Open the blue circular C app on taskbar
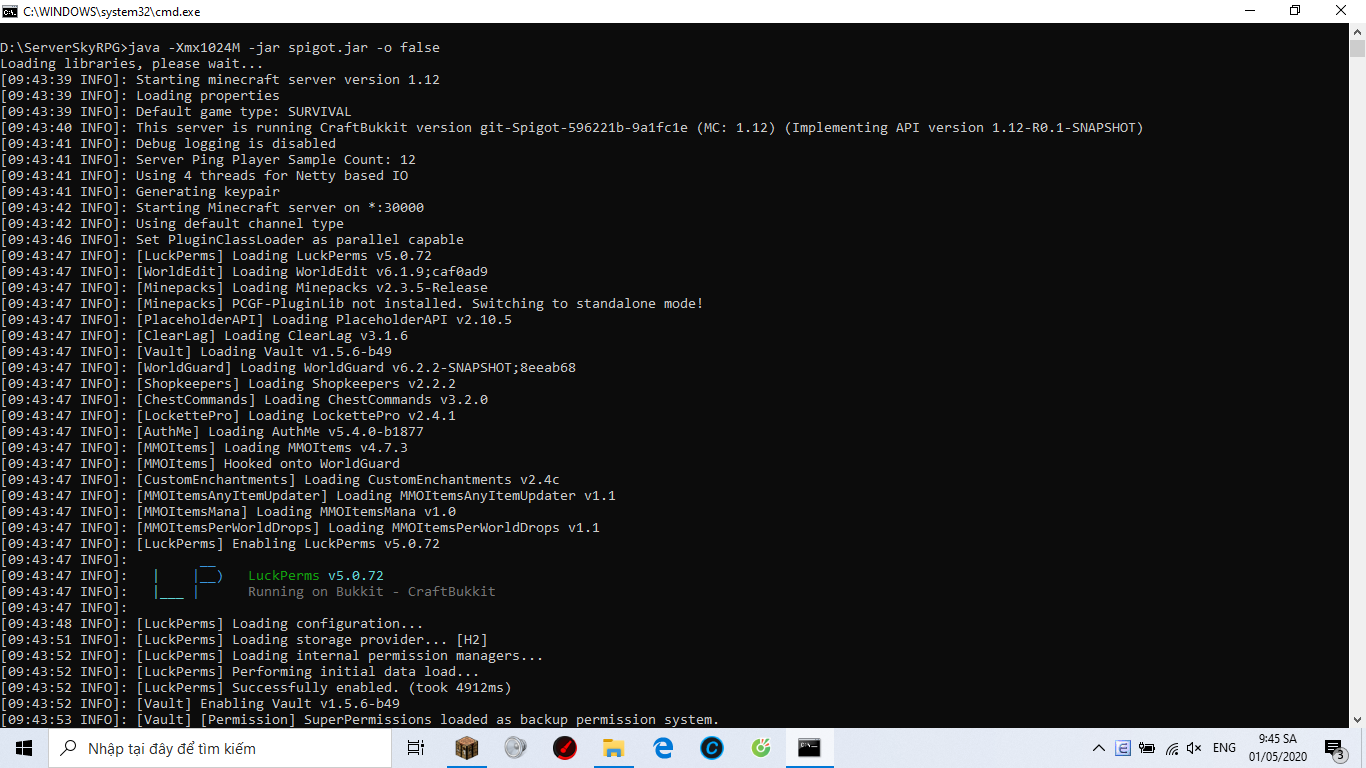1366x768 pixels. point(711,748)
